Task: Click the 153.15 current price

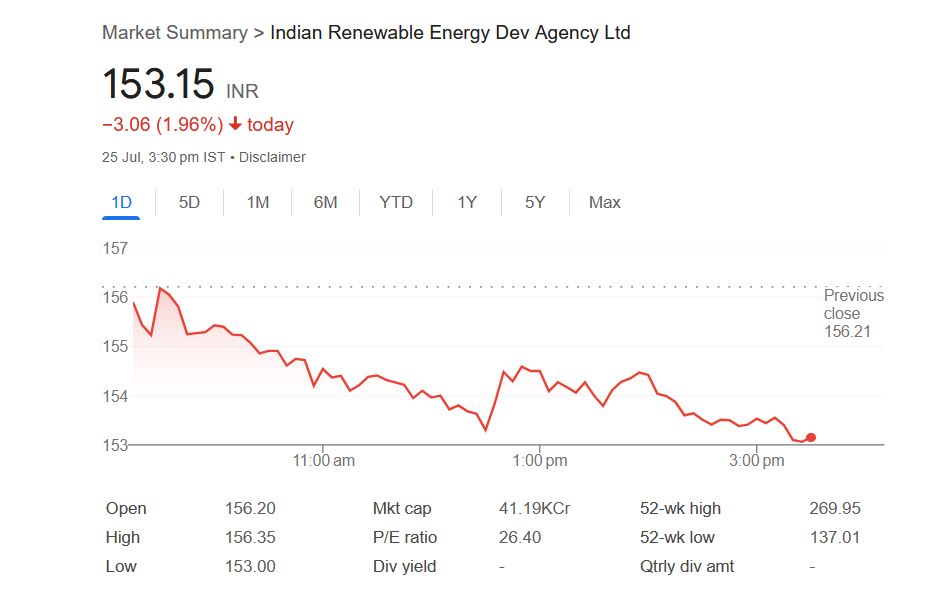Action: 158,84
